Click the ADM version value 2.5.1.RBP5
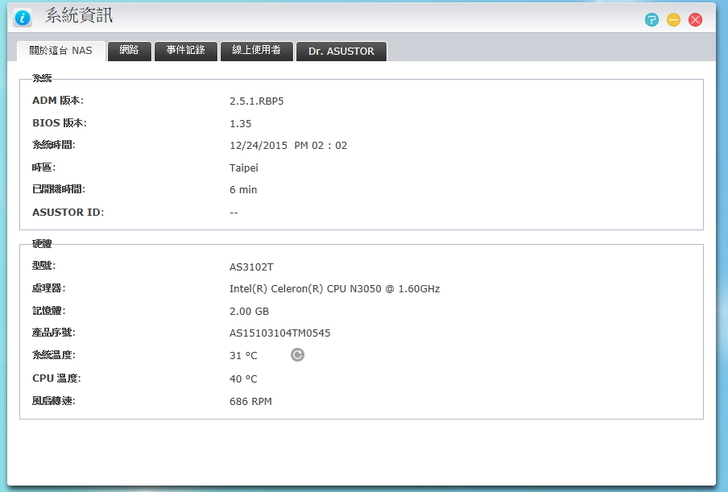 [x=256, y=101]
